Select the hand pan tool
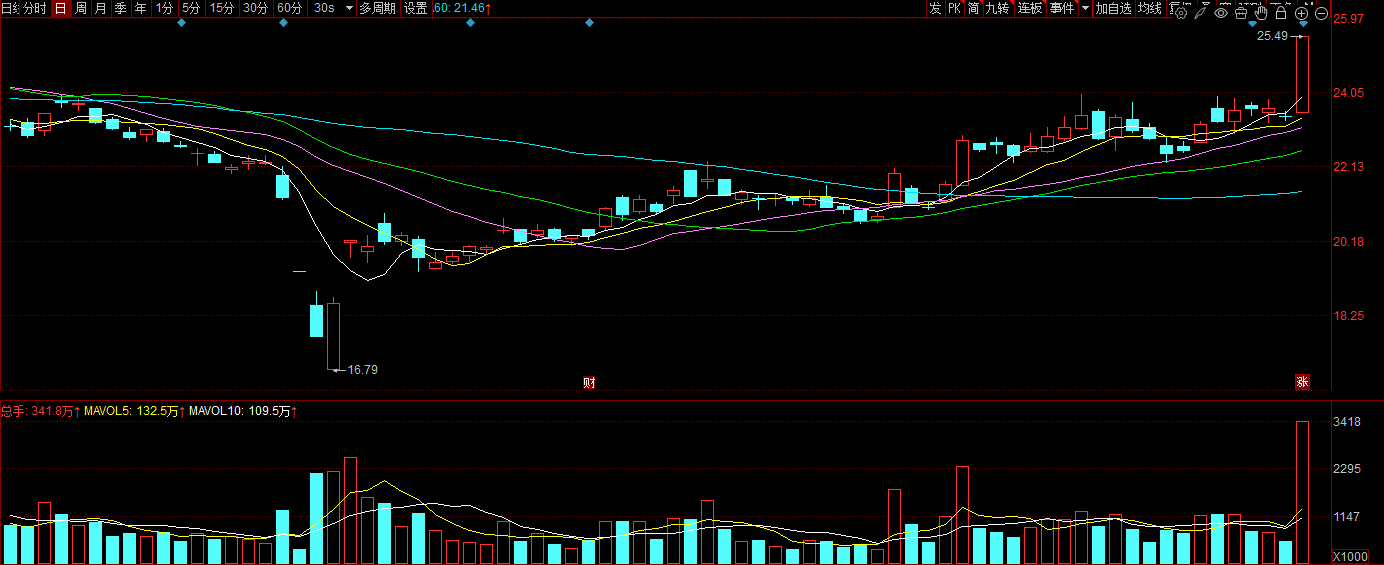1384x565 pixels. (x=1261, y=13)
